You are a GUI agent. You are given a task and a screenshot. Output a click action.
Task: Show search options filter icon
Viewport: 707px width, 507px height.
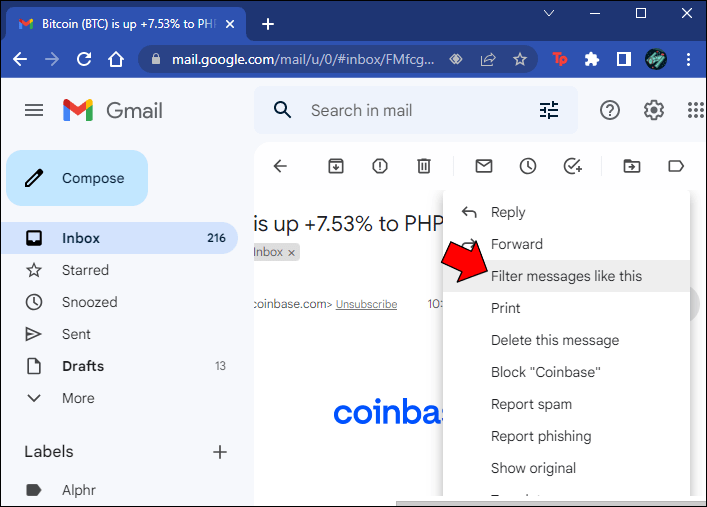point(549,110)
